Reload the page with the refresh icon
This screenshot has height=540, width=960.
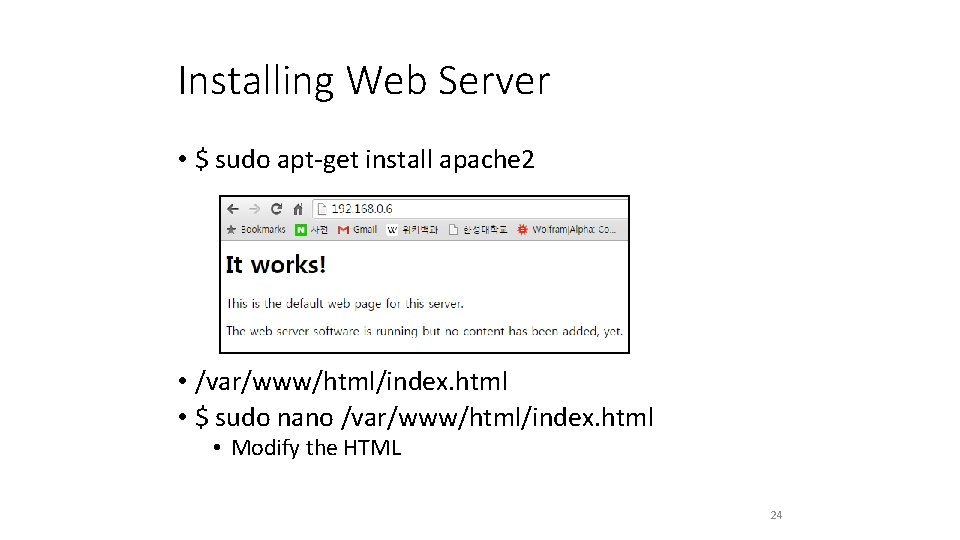point(276,209)
